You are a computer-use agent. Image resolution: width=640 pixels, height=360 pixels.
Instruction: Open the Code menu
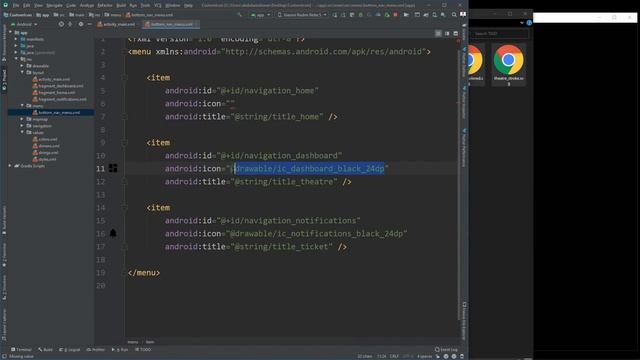(71, 5)
